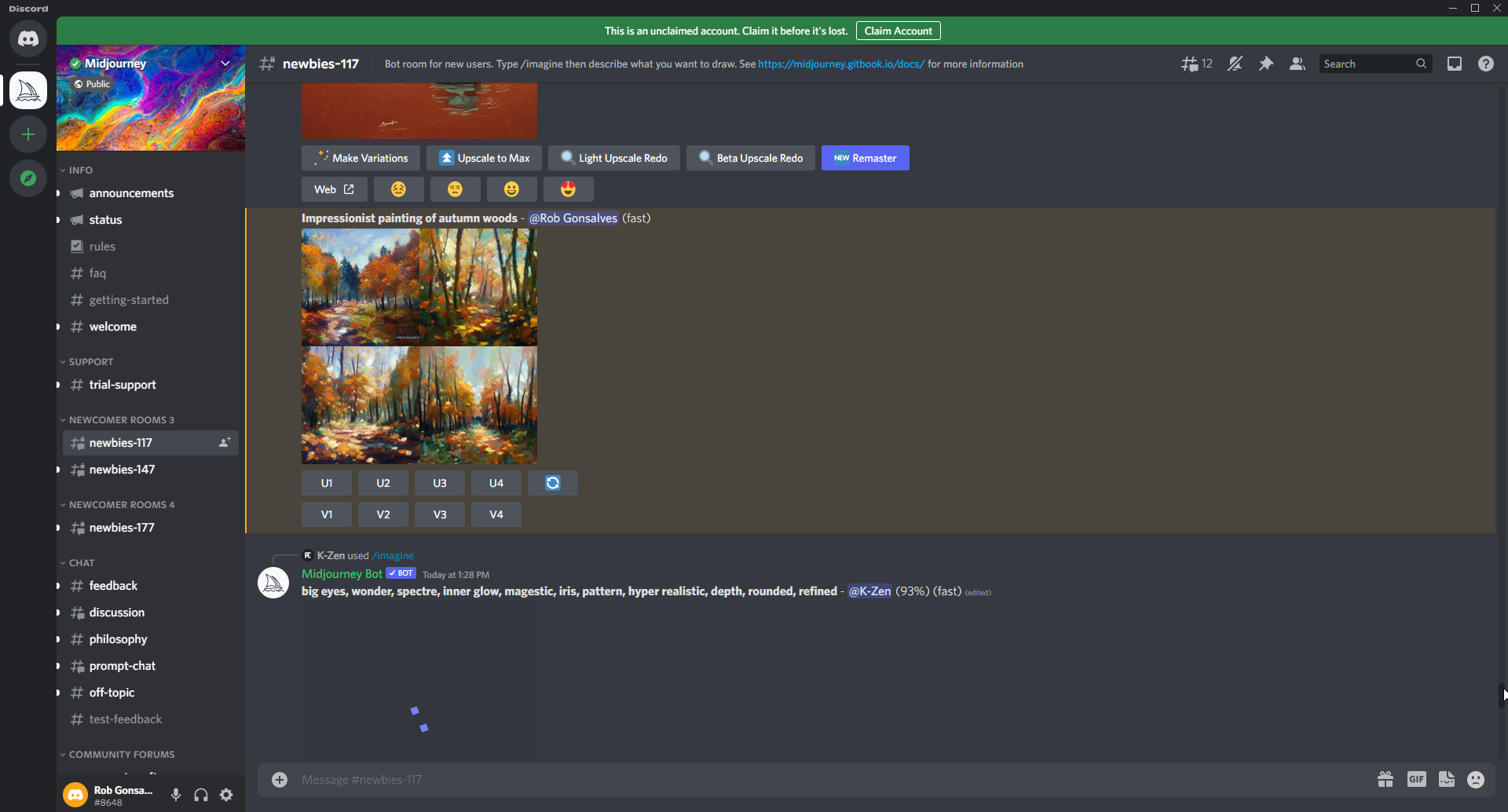
Task: Open Discord home direct messages
Action: pyautogui.click(x=28, y=38)
